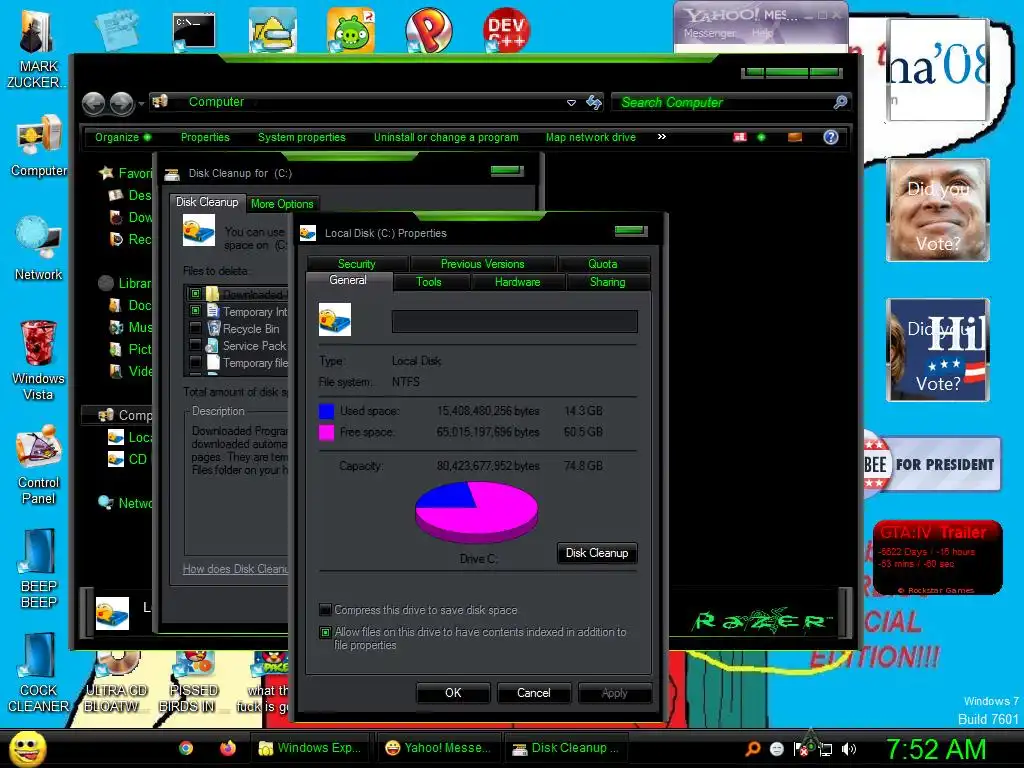This screenshot has width=1024, height=768.
Task: Click the magenta Free space color swatch
Action: point(327,432)
